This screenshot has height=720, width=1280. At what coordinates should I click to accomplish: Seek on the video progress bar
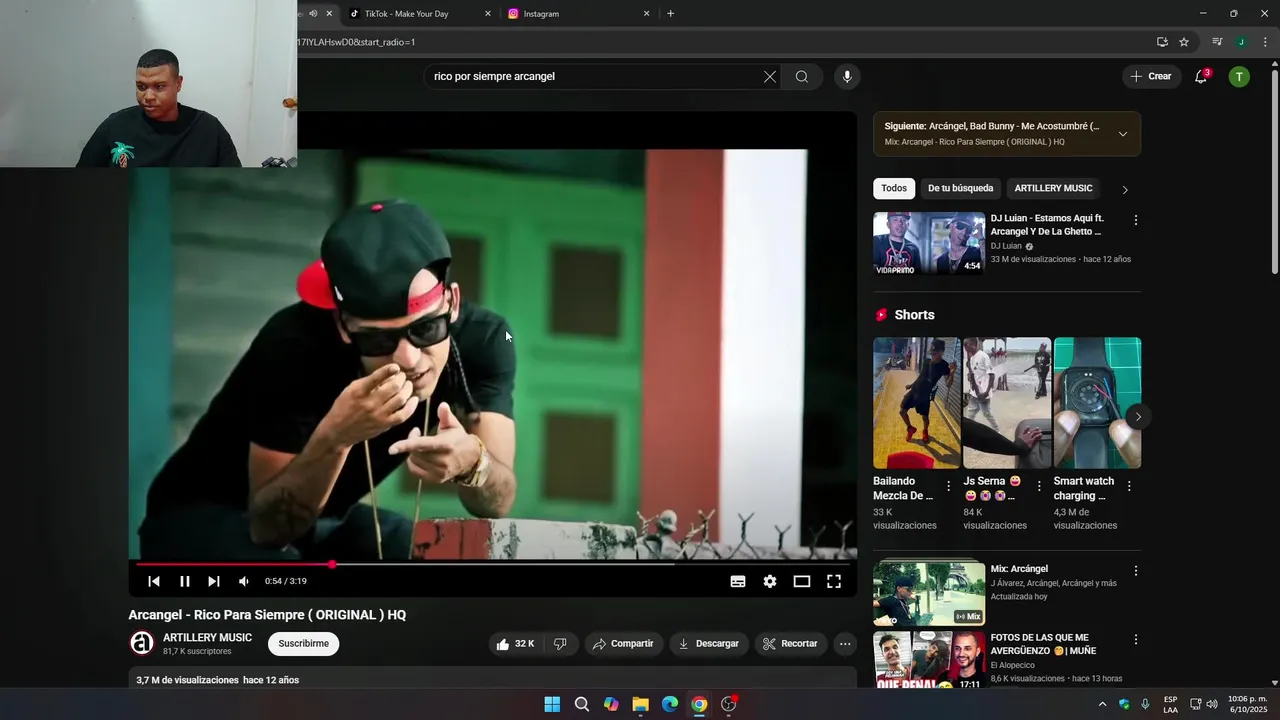coord(492,564)
